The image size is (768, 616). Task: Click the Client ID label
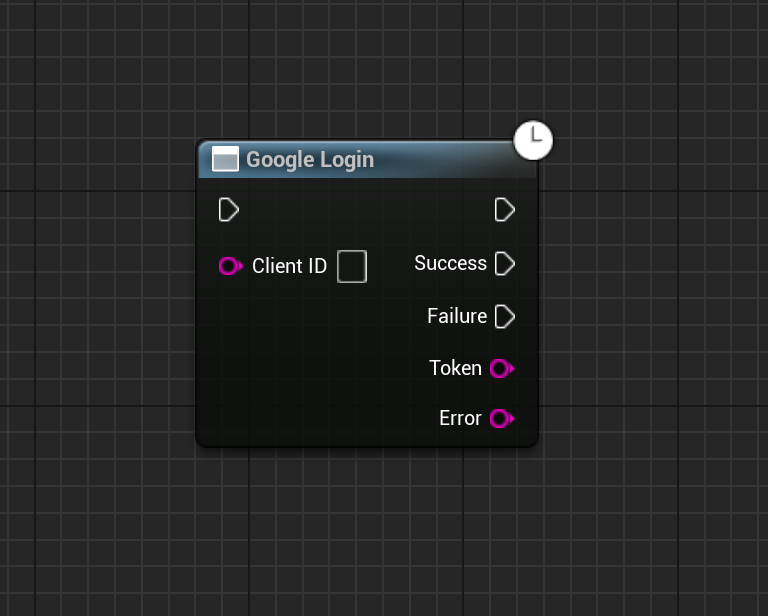click(289, 266)
